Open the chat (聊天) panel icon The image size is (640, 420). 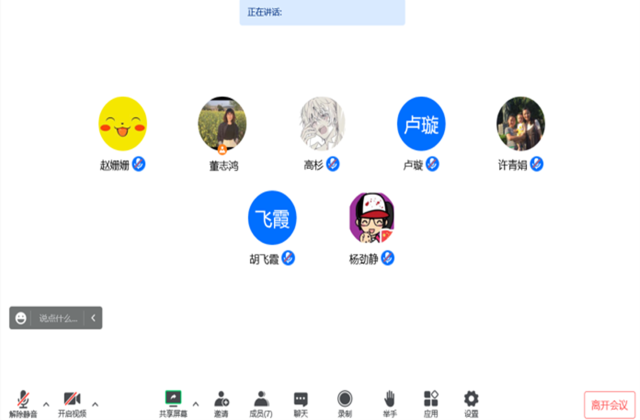pos(301,399)
